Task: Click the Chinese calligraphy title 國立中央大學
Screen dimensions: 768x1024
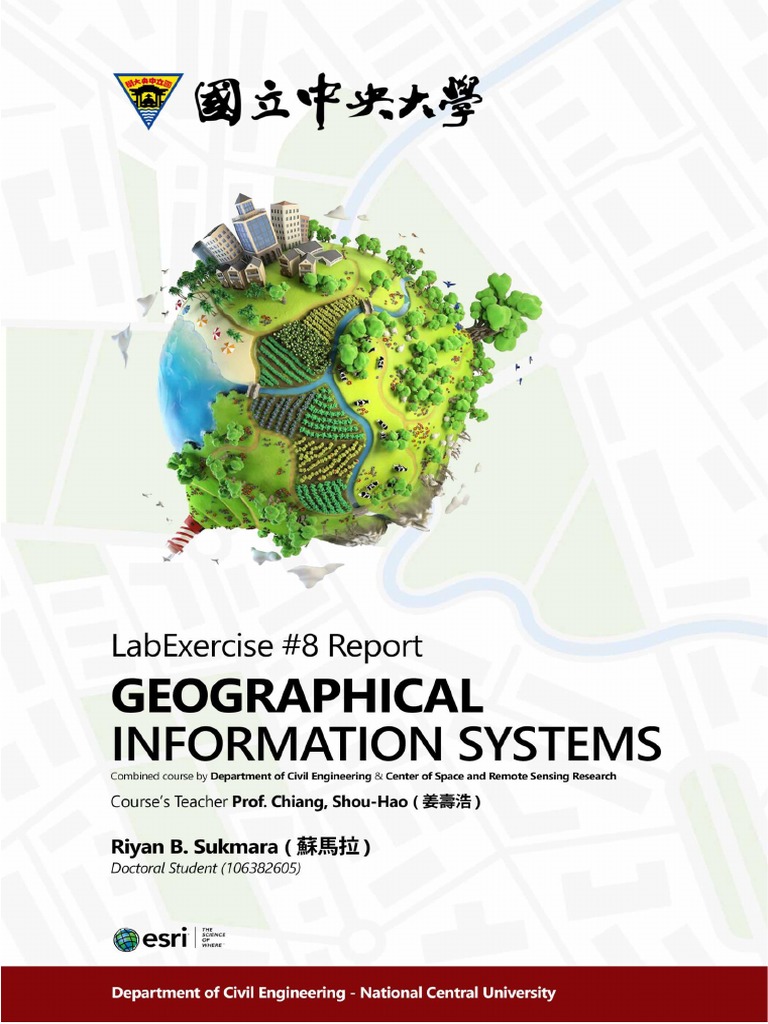Action: coord(338,102)
